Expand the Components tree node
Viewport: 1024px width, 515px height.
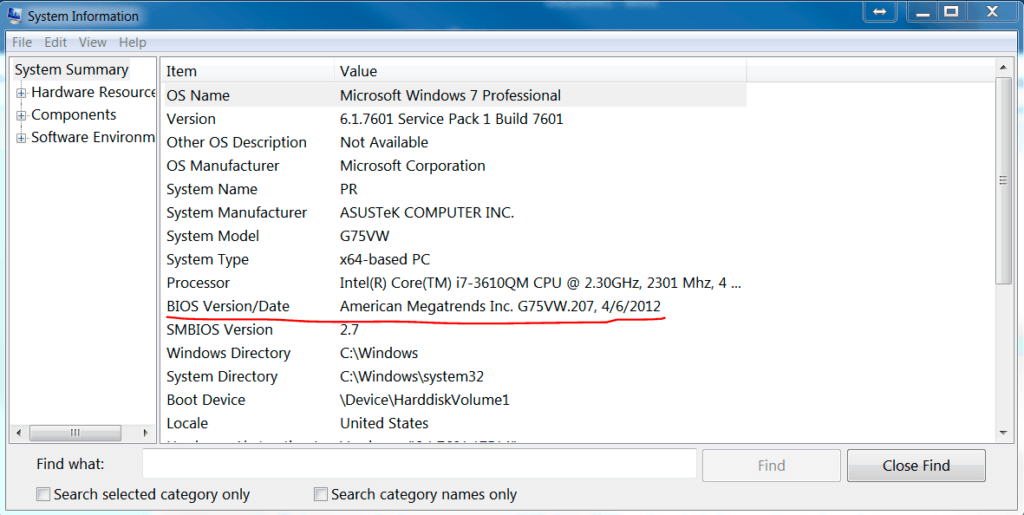pos(21,116)
